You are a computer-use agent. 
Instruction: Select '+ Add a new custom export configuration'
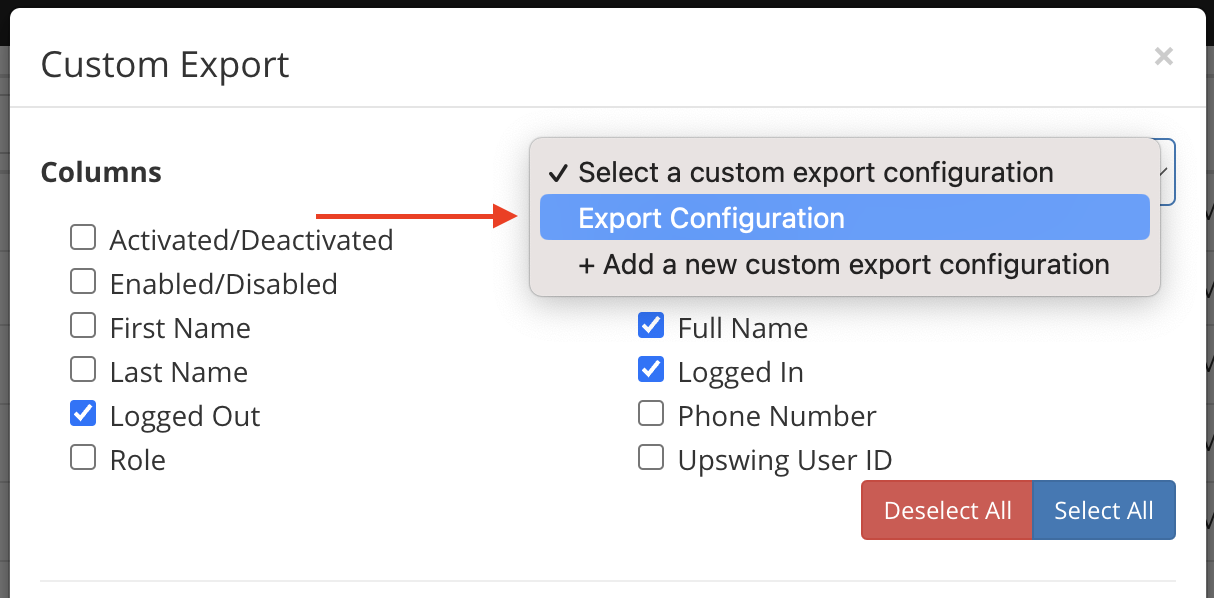pos(845,264)
